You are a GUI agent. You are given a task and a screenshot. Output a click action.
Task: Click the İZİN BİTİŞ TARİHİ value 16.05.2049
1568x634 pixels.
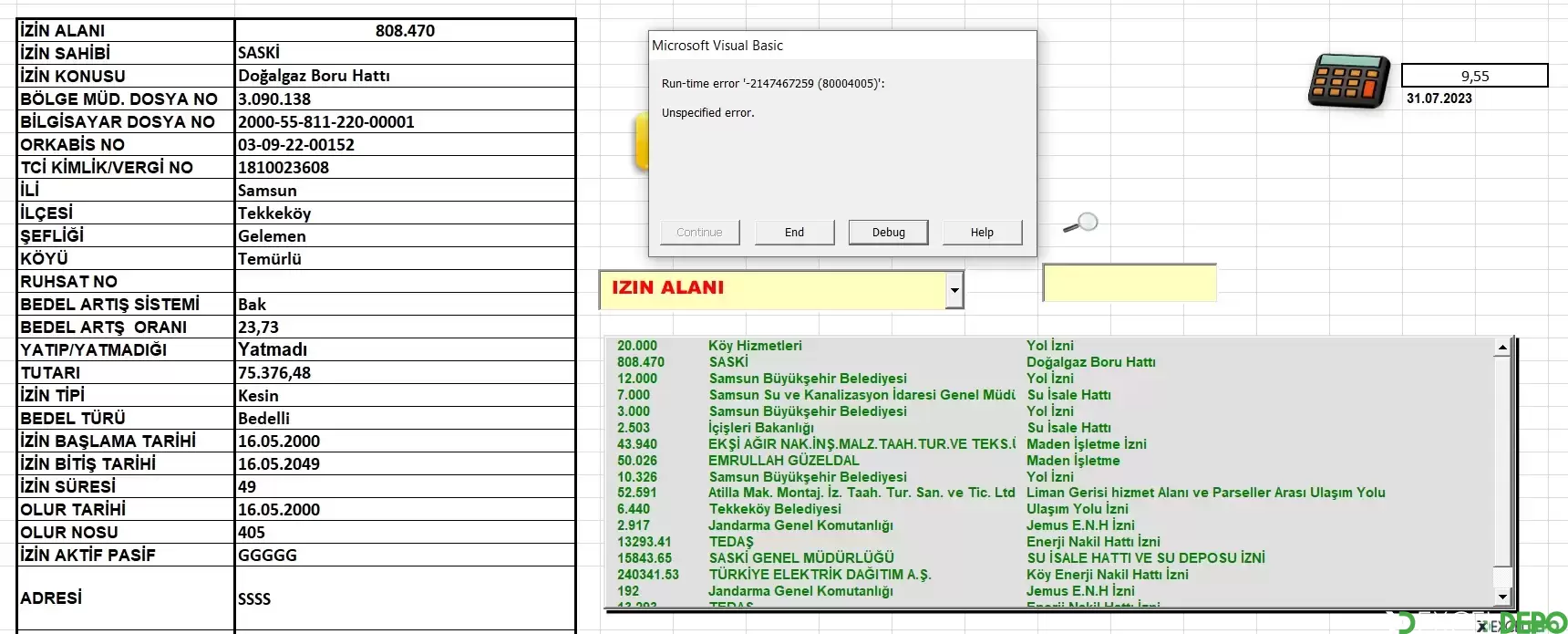(405, 463)
